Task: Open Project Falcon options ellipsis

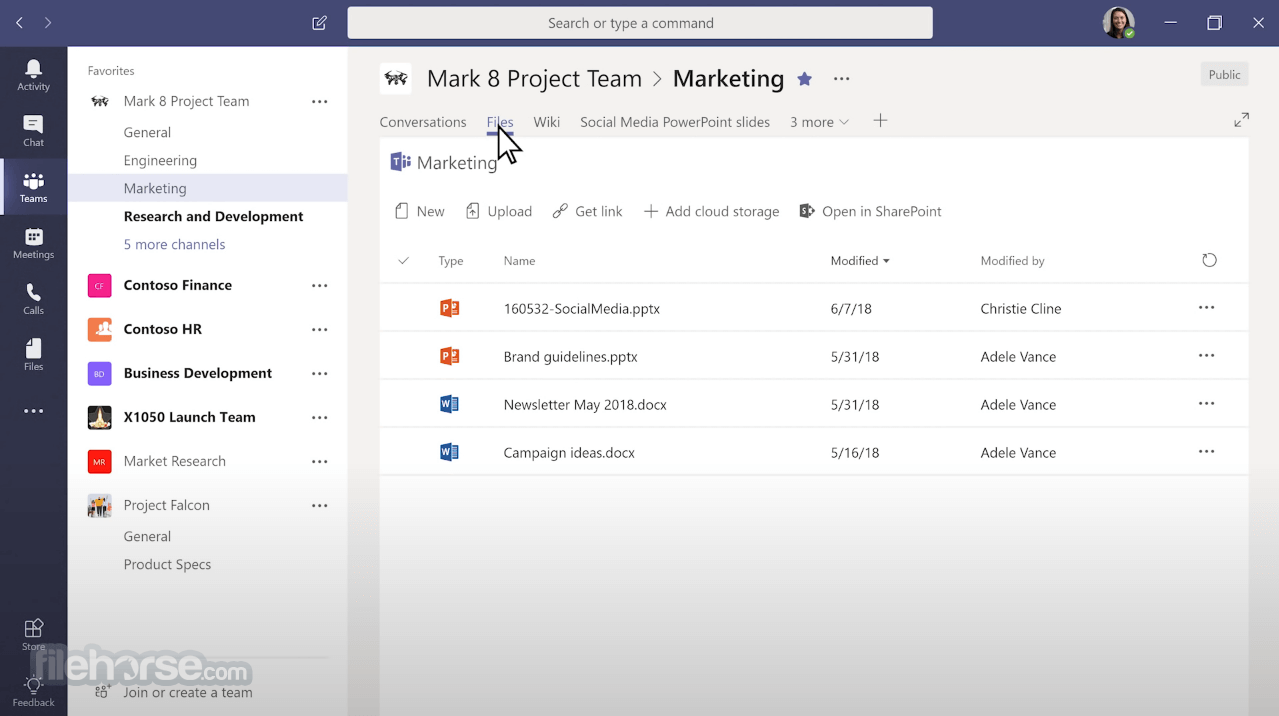Action: (319, 505)
